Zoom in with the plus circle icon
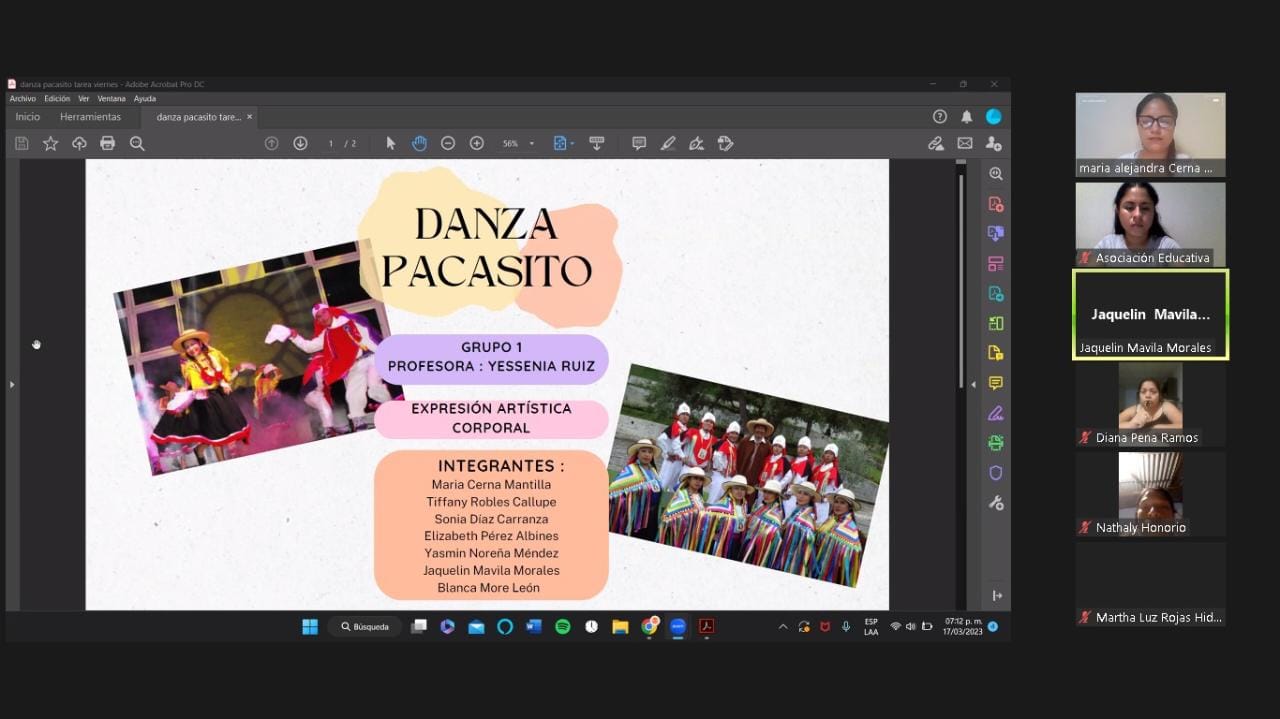The width and height of the screenshot is (1280, 719). click(477, 143)
